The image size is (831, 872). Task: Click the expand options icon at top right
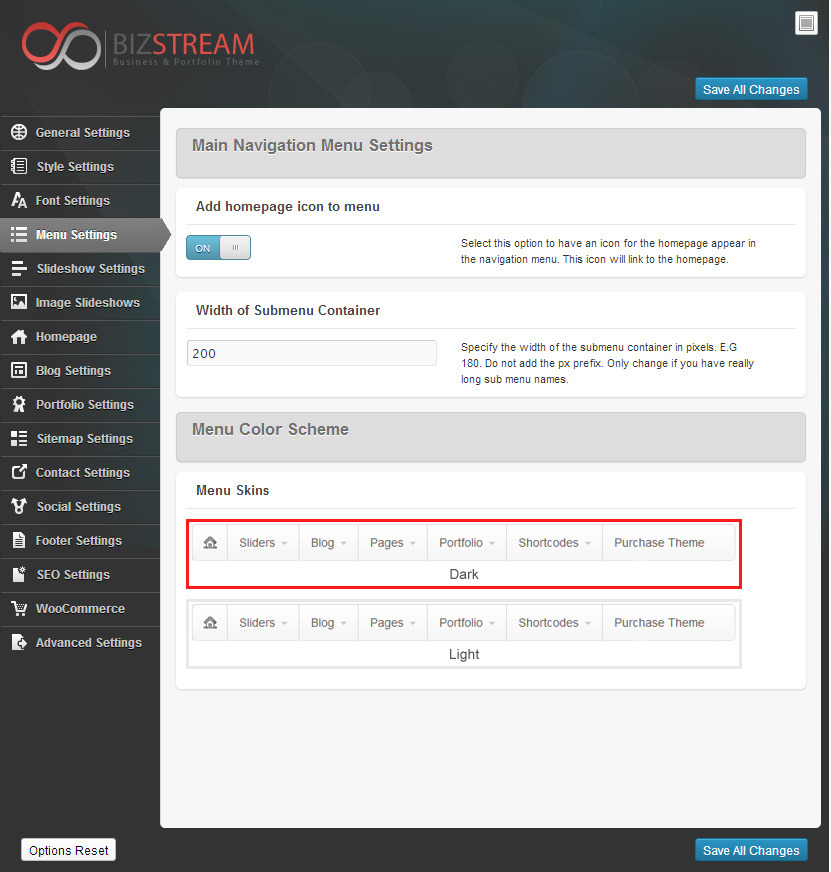click(806, 23)
